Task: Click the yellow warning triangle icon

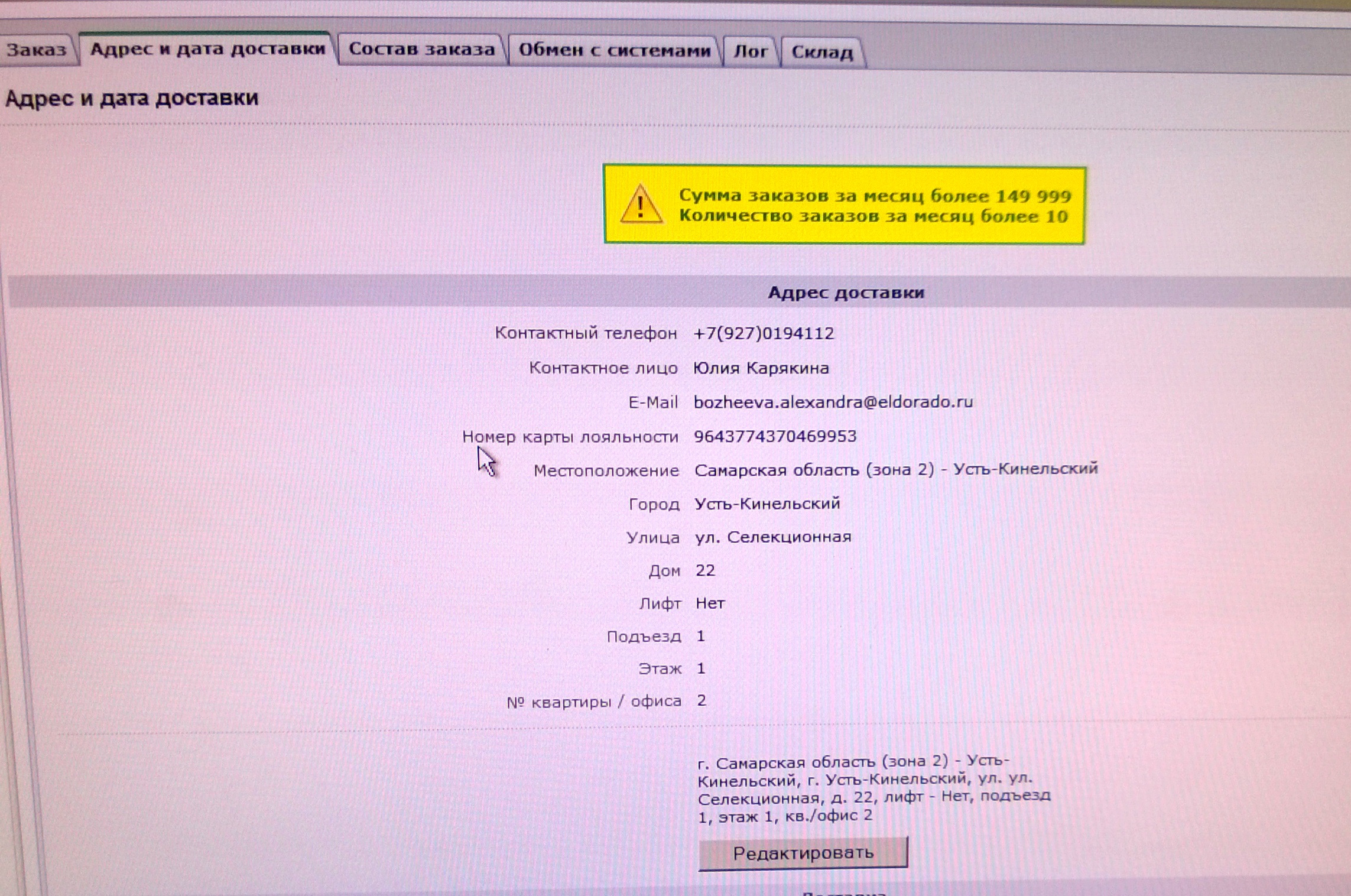Action: 641,204
